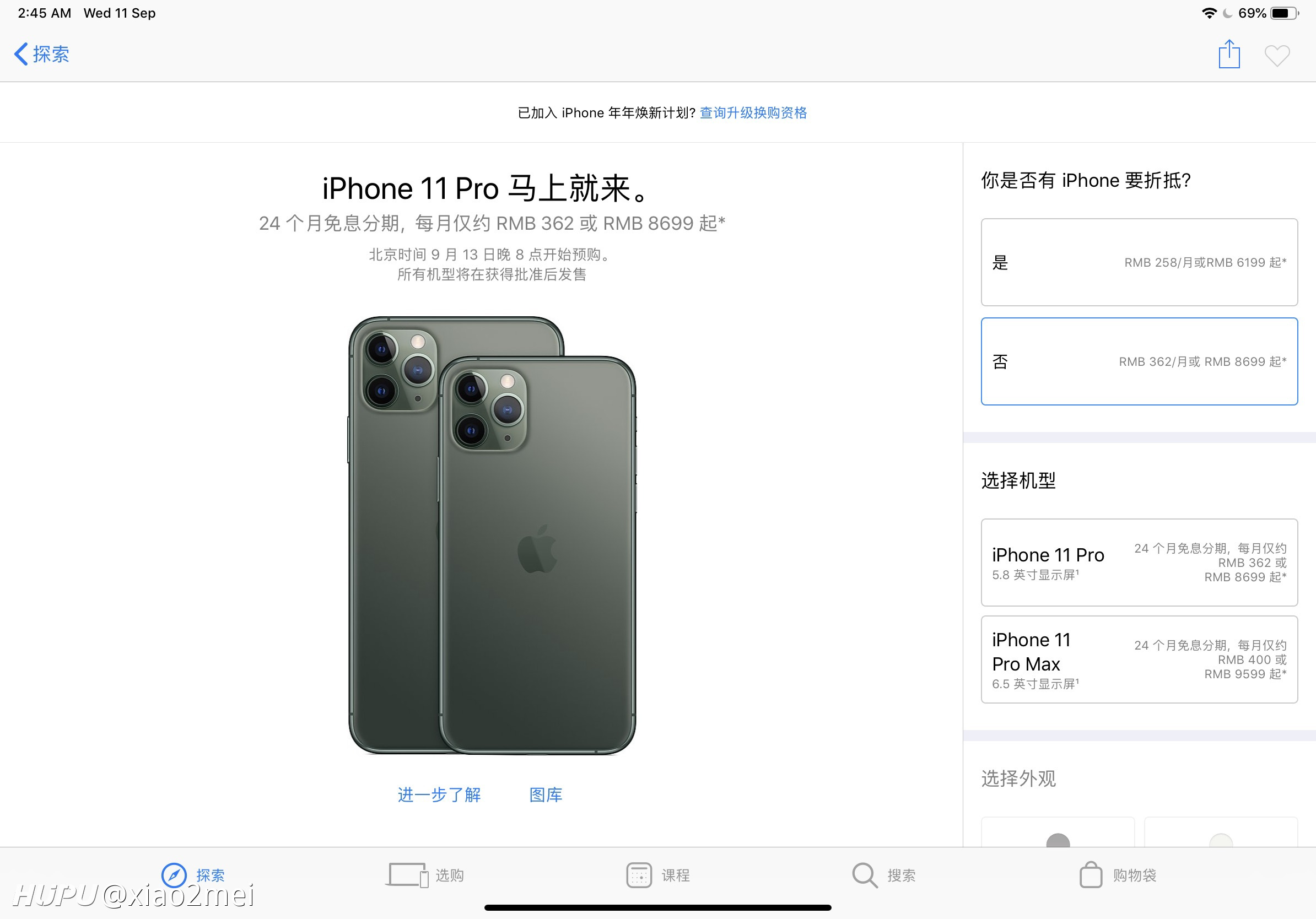Tap the 探索 back label text
This screenshot has height=919, width=1316.
(51, 55)
